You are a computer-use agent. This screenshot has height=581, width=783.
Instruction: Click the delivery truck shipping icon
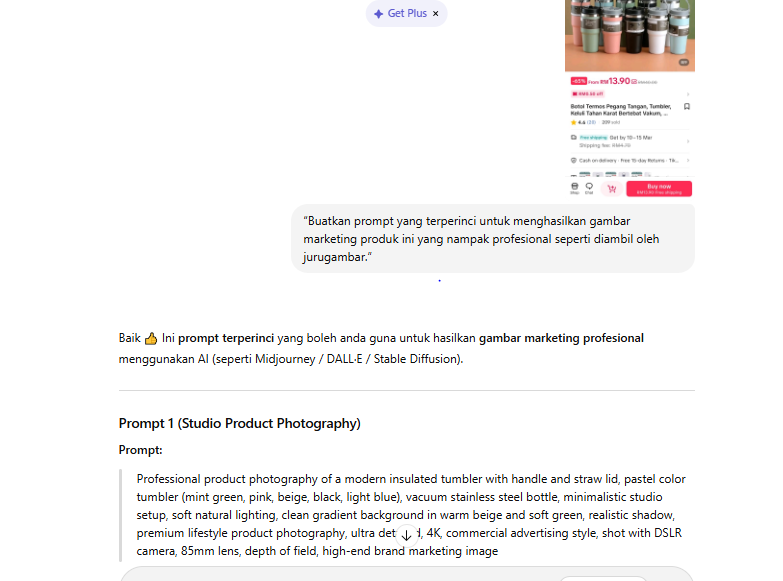(574, 137)
